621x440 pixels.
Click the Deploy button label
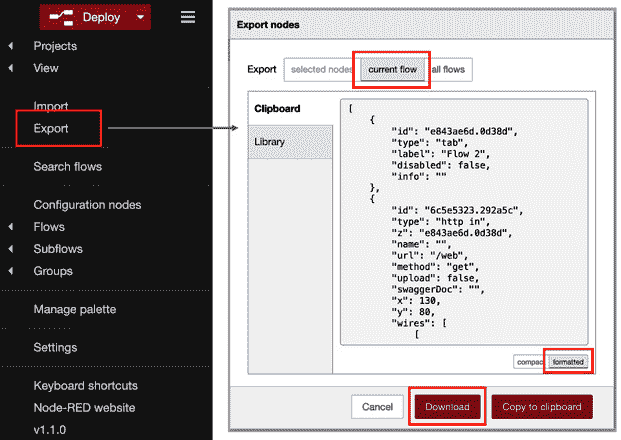[x=101, y=17]
